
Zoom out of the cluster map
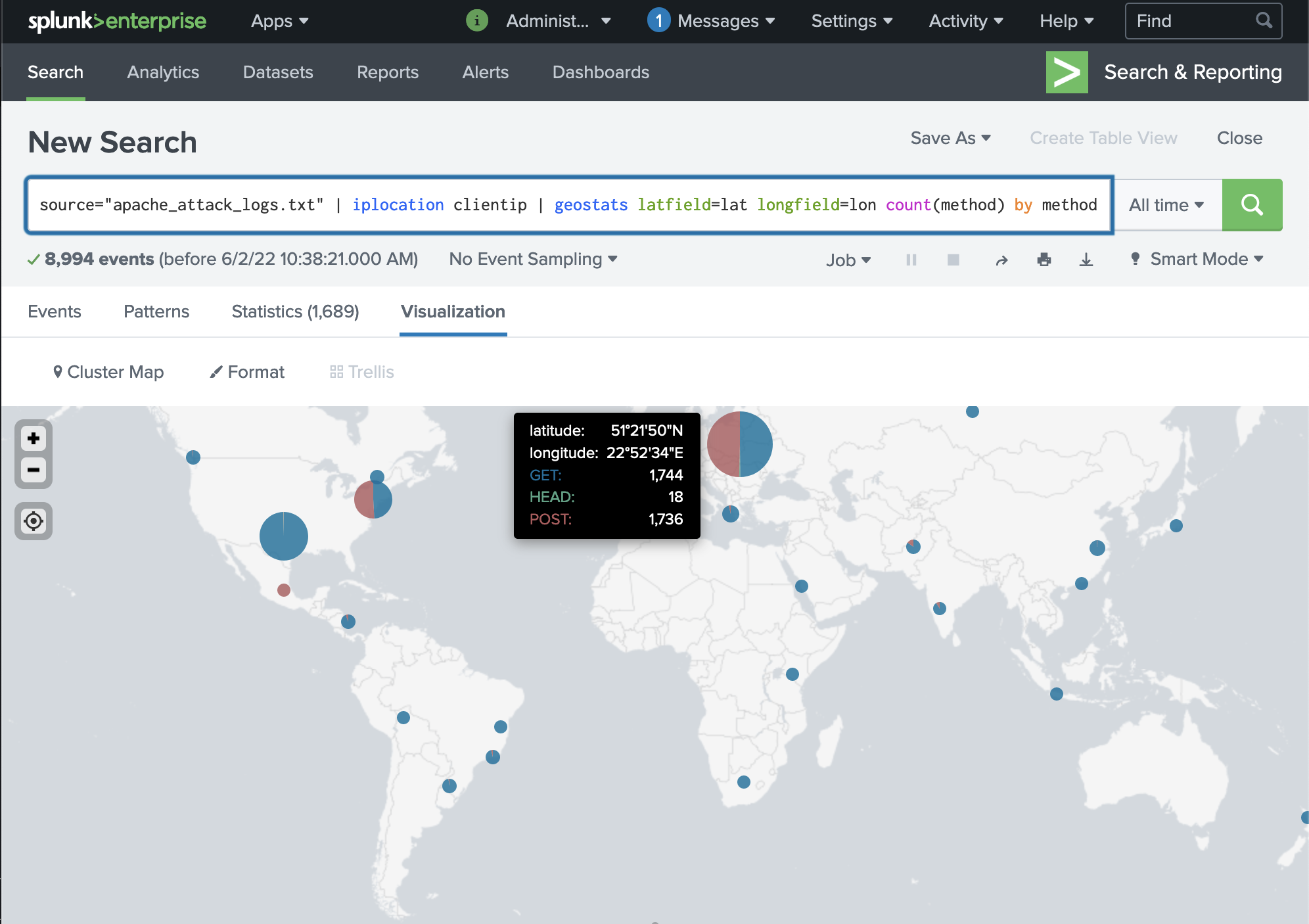click(x=34, y=470)
